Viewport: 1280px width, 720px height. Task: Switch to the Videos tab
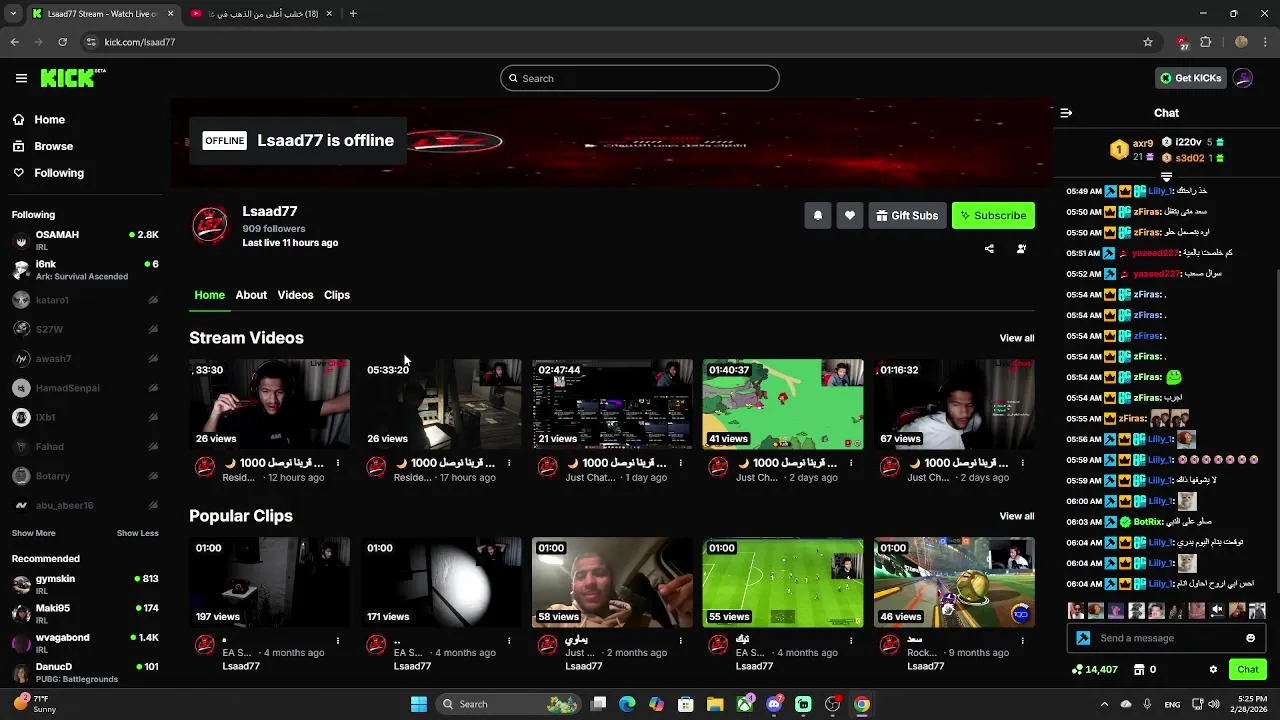click(x=295, y=295)
